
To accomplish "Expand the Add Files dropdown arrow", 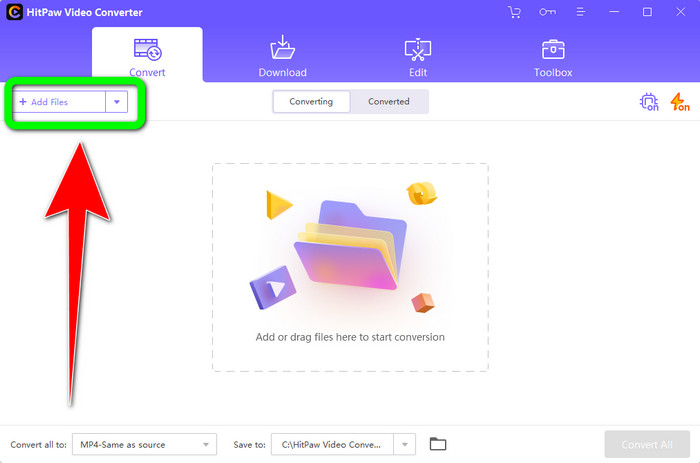I will pos(117,102).
